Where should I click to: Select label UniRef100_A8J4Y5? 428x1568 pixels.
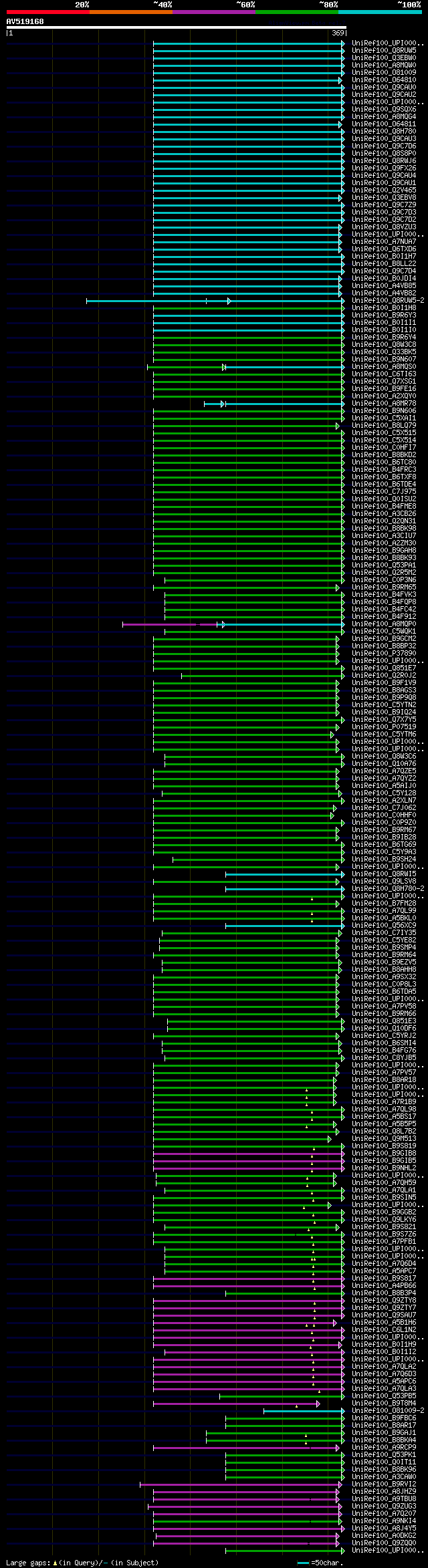click(384, 1528)
